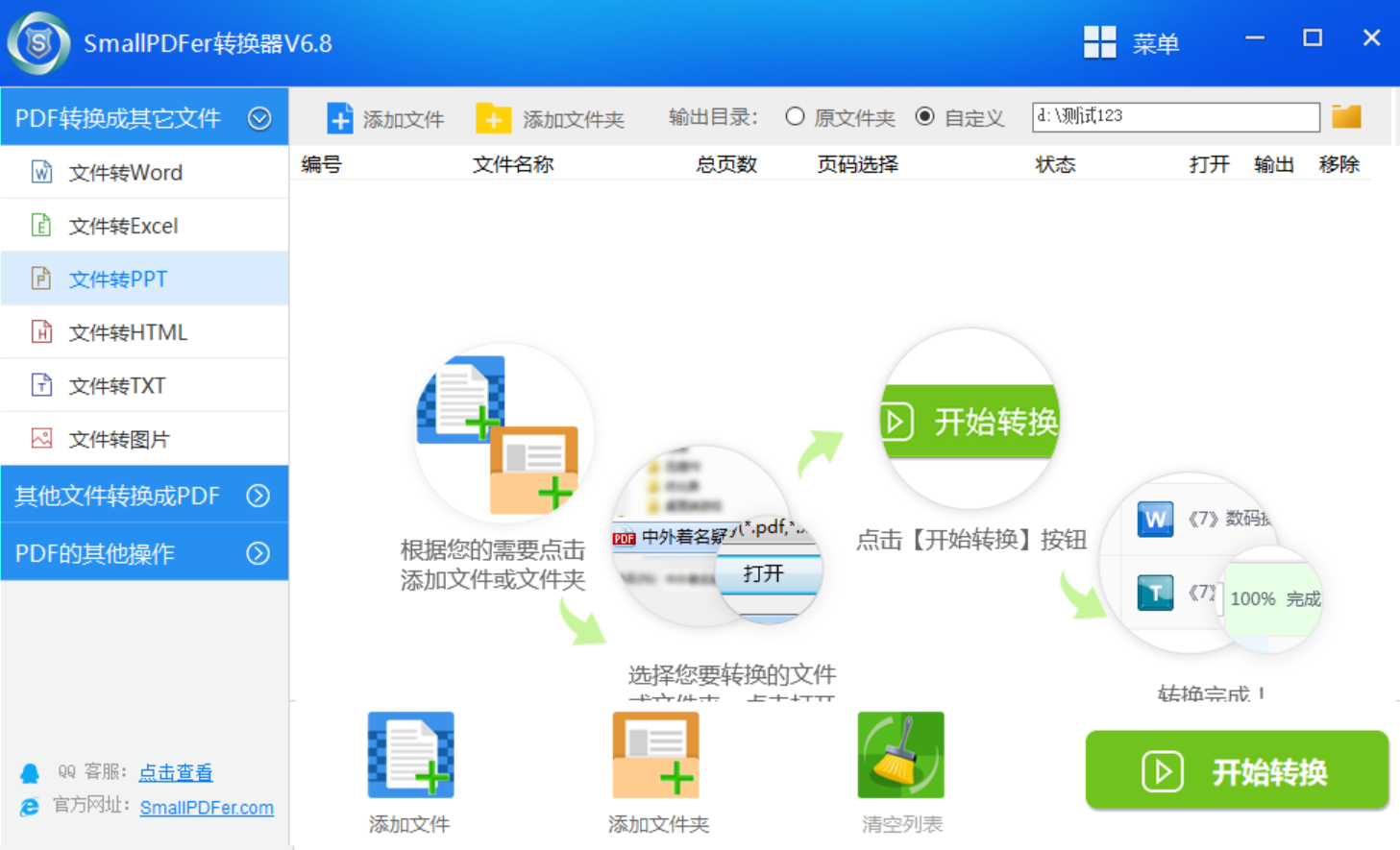Select 文件转PPT in the sidebar
This screenshot has height=850, width=1400.
[x=144, y=279]
